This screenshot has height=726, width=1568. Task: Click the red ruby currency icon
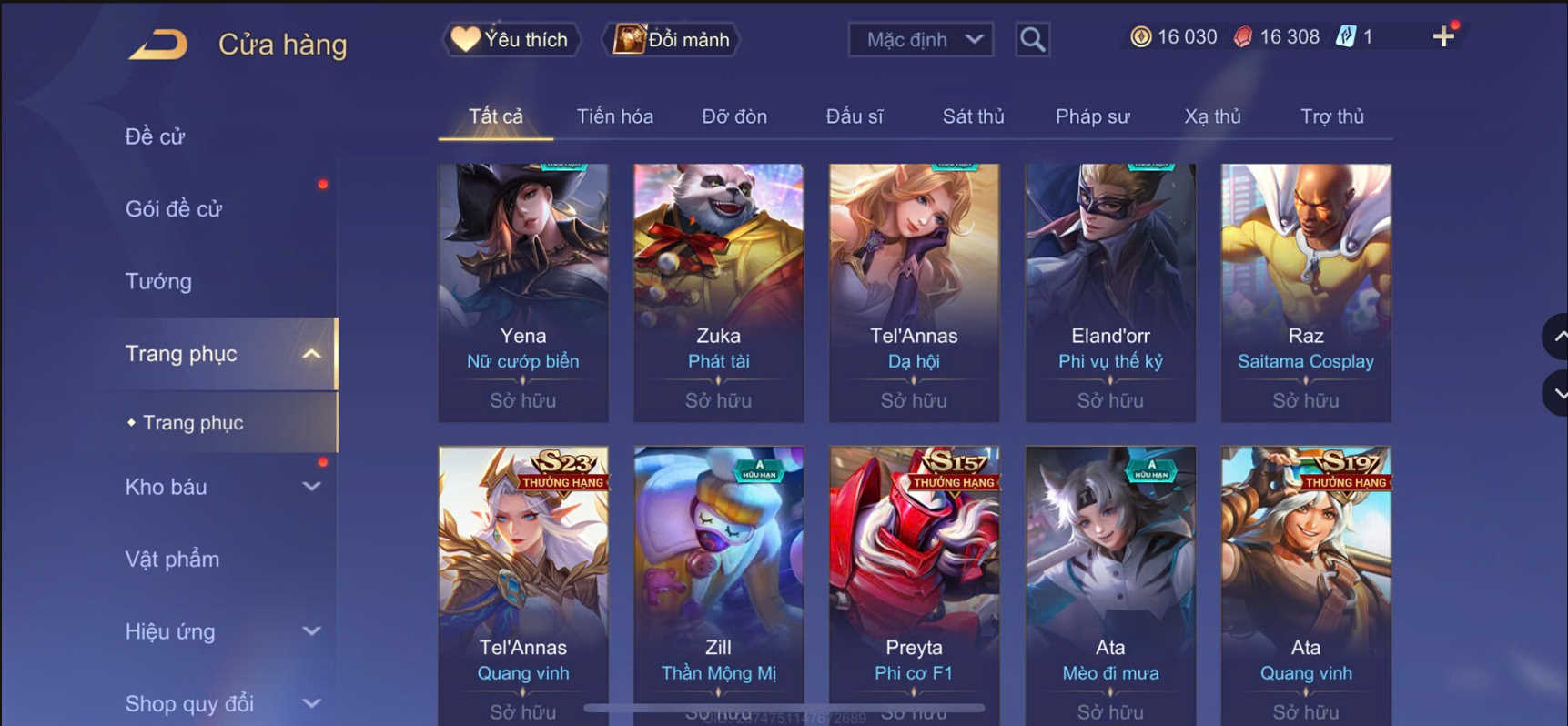pyautogui.click(x=1242, y=36)
